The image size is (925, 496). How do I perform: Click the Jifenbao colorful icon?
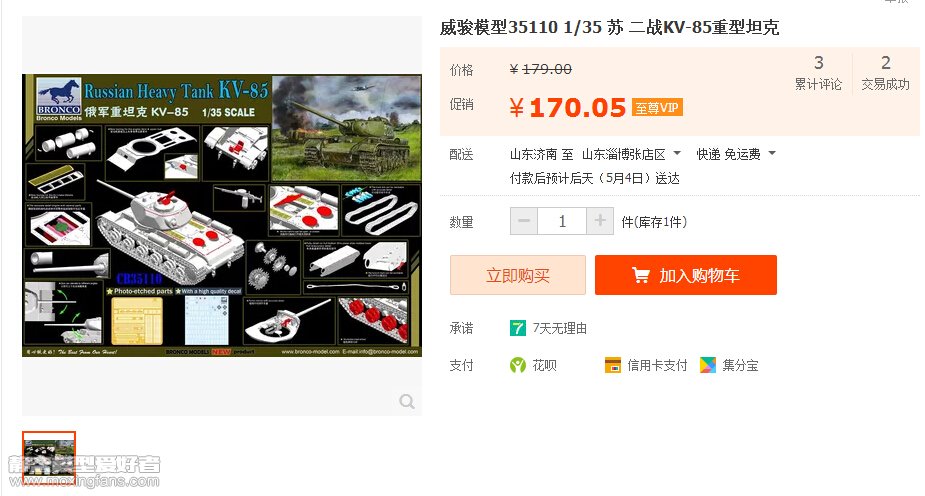(x=708, y=365)
